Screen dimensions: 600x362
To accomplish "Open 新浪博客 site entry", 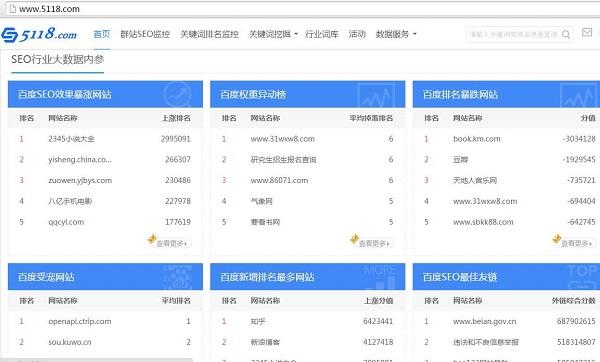I will click(x=265, y=342).
